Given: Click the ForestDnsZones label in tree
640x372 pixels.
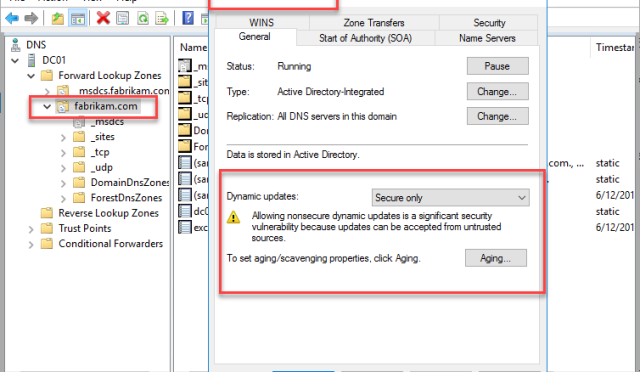Looking at the screenshot, I should (126, 198).
